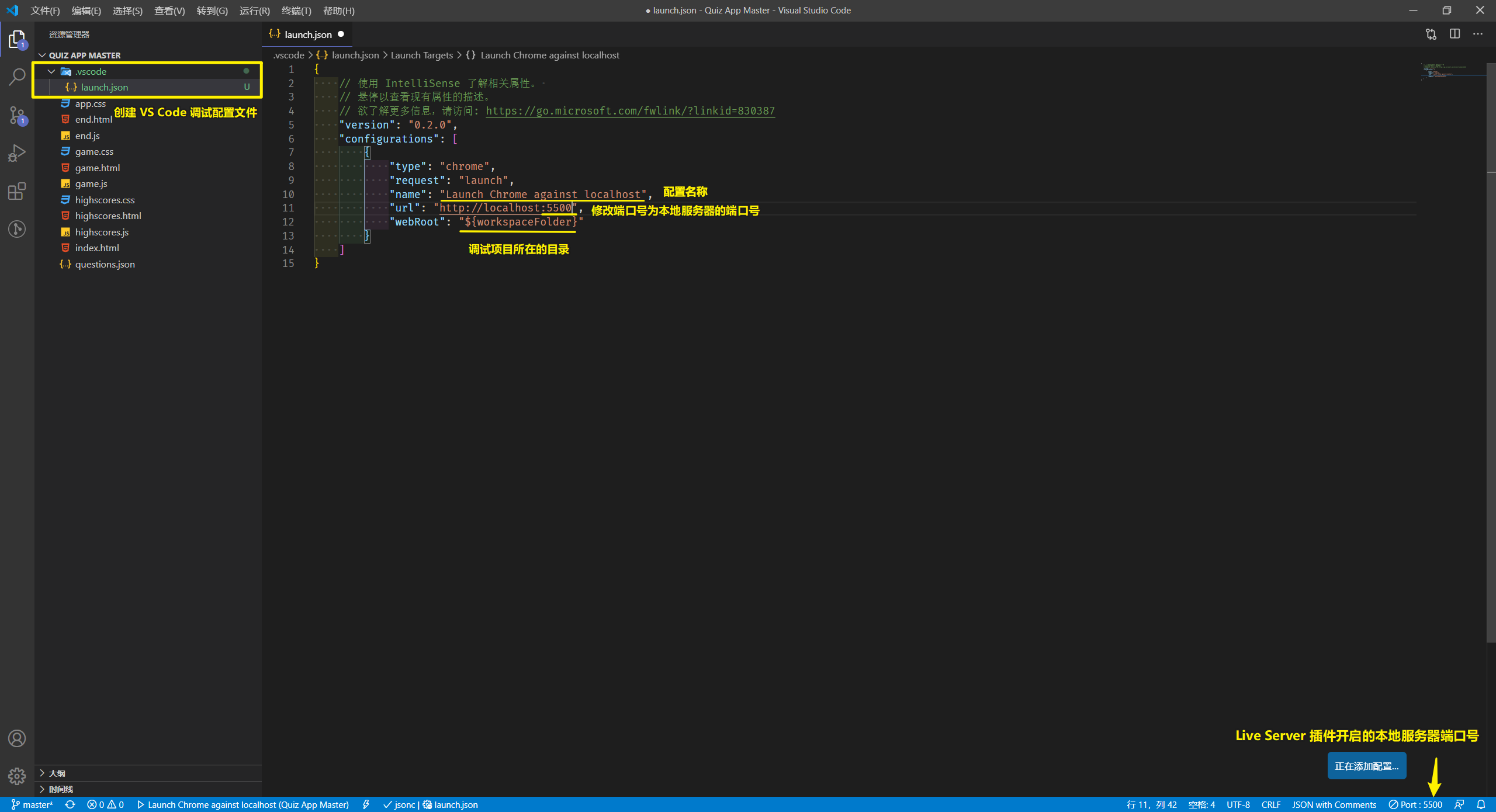Open the feedback icon in status bar
Viewport: 1496px width, 812px height.
1459,804
